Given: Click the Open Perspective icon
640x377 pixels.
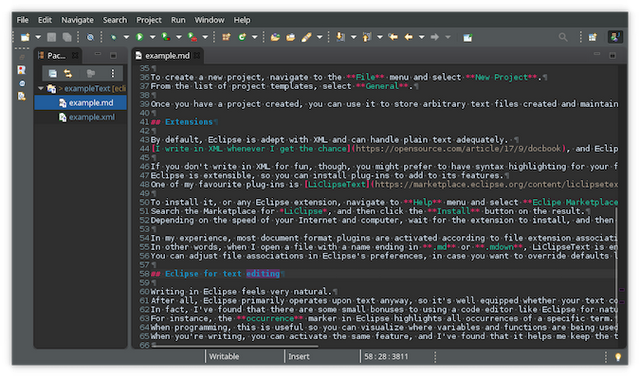Looking at the screenshot, I should [593, 37].
